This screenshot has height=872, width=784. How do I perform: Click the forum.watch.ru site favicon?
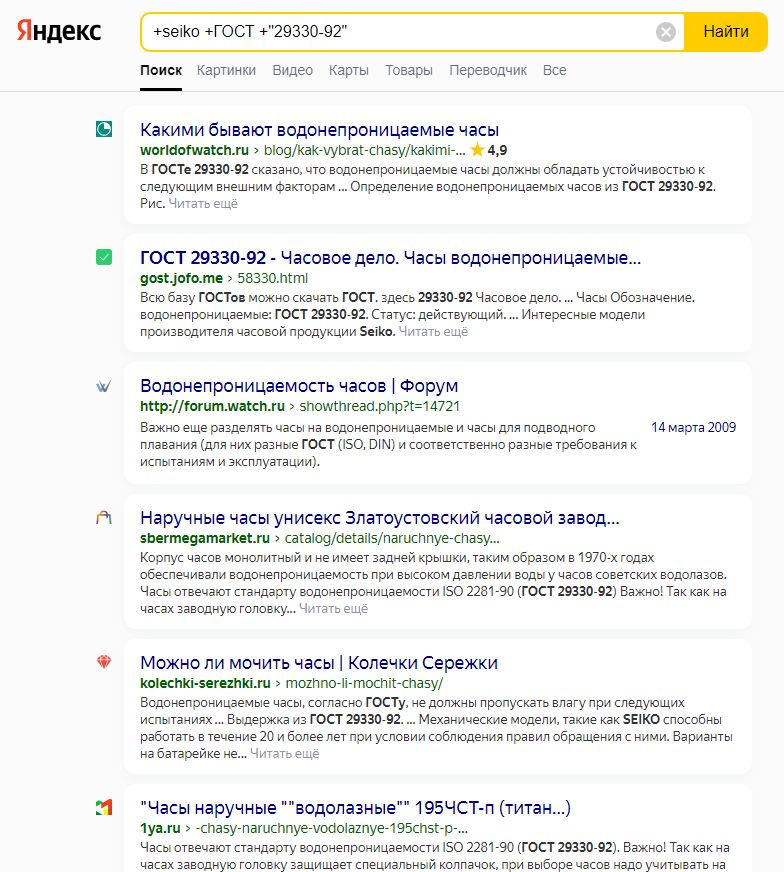click(104, 386)
